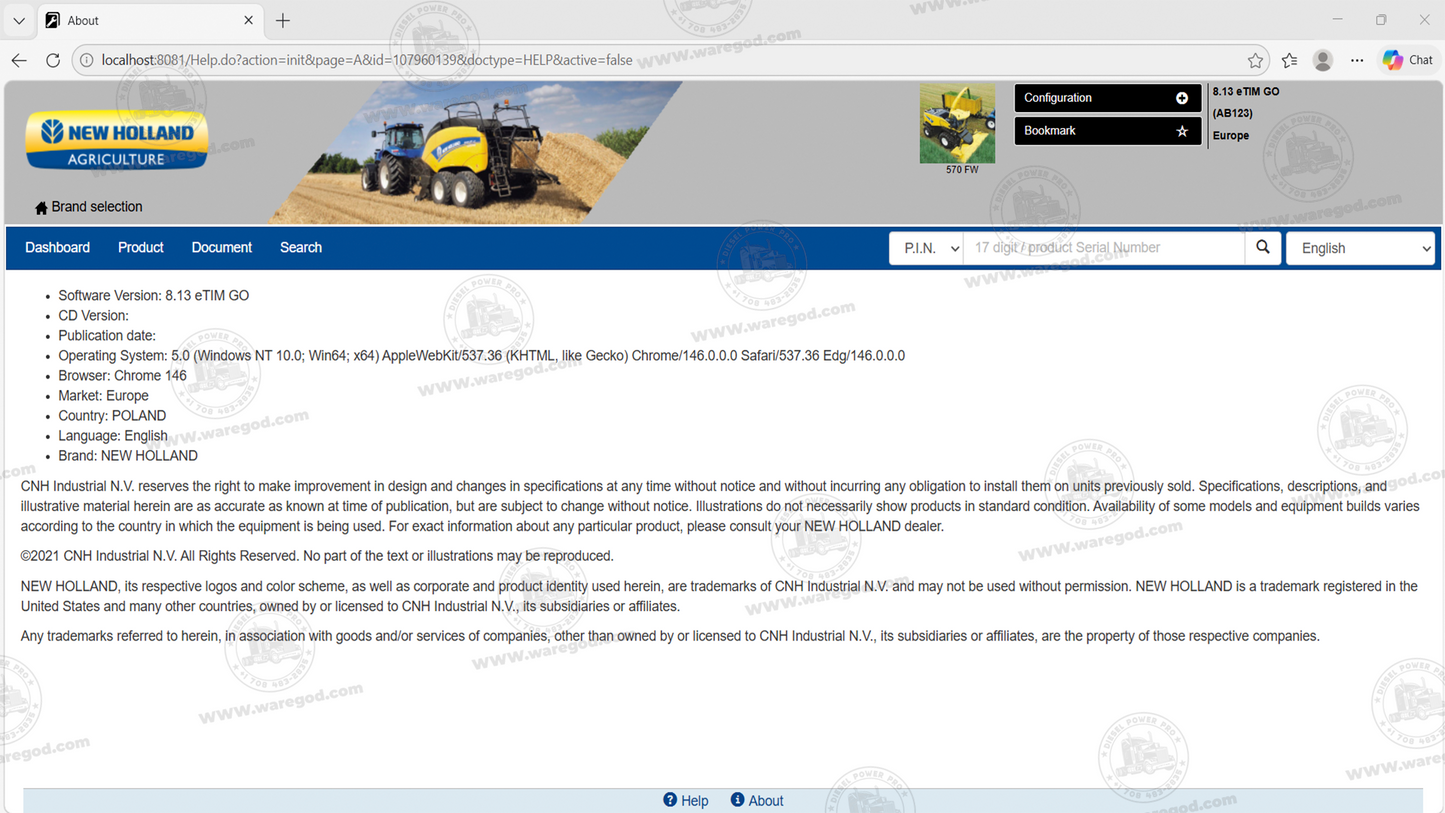The width and height of the screenshot is (1445, 813).
Task: Close the About tab
Action: point(248,20)
